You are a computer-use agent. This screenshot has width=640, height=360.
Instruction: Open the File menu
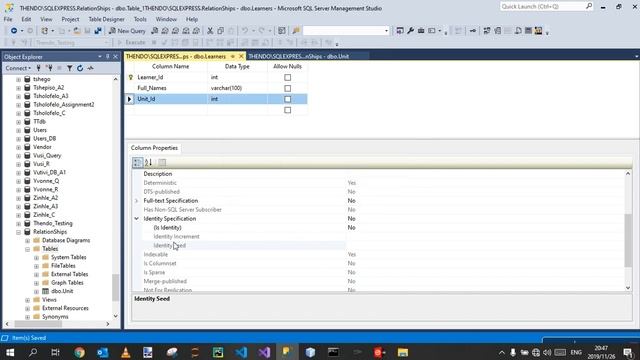(x=8, y=19)
